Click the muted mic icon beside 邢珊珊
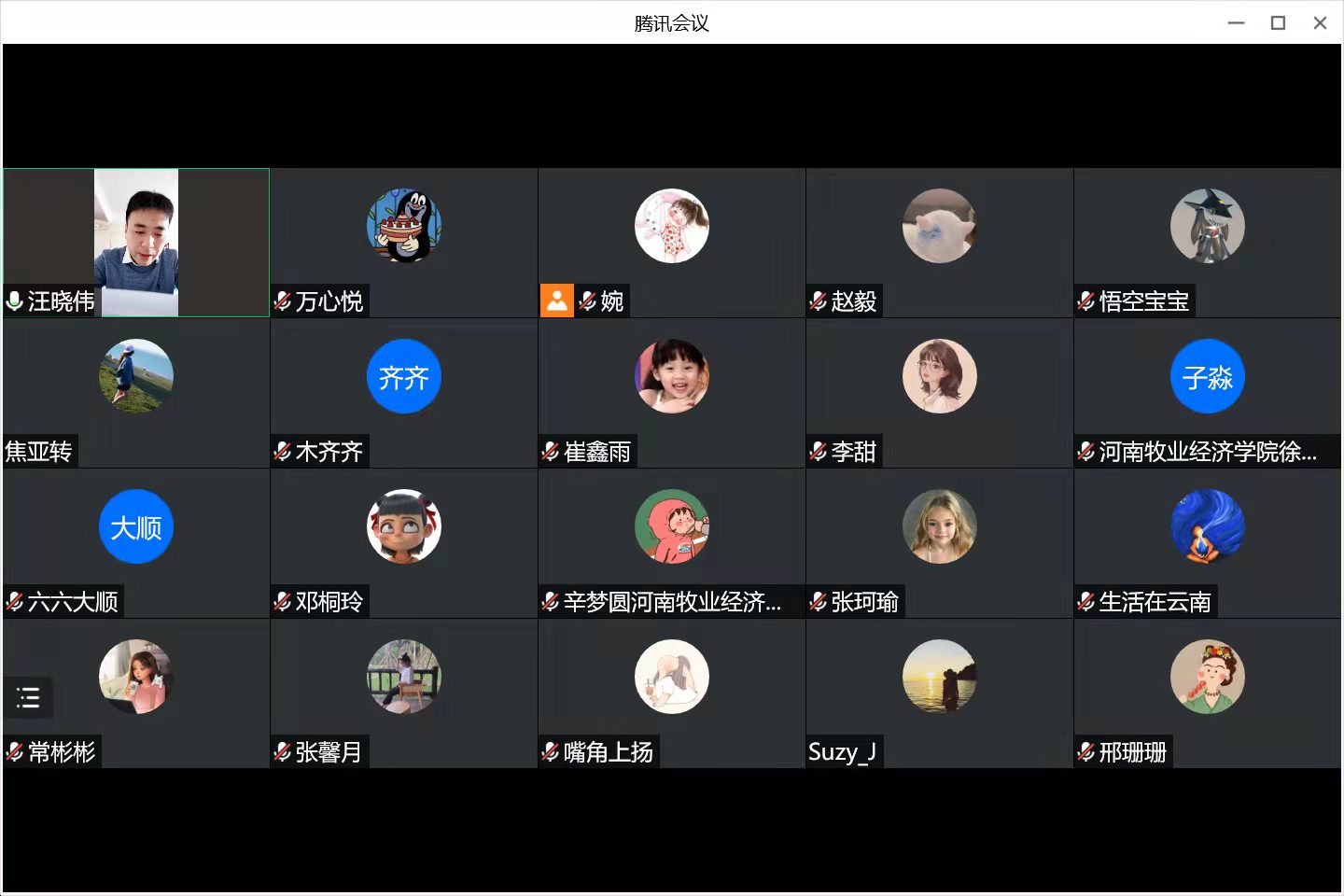1344x896 pixels. click(1086, 751)
